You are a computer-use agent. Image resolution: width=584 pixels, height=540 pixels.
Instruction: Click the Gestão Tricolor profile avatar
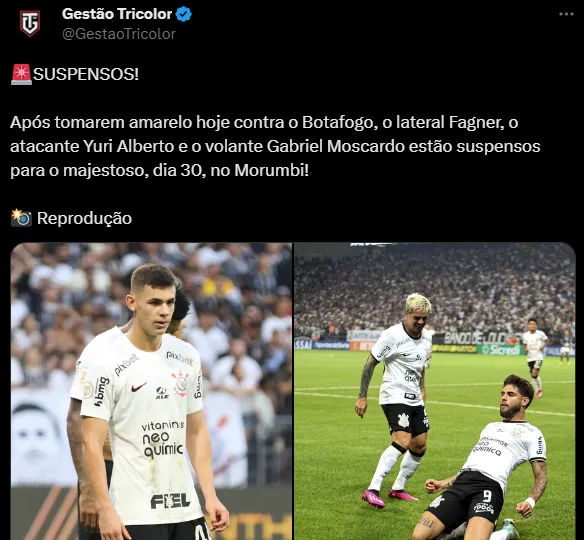[30, 23]
